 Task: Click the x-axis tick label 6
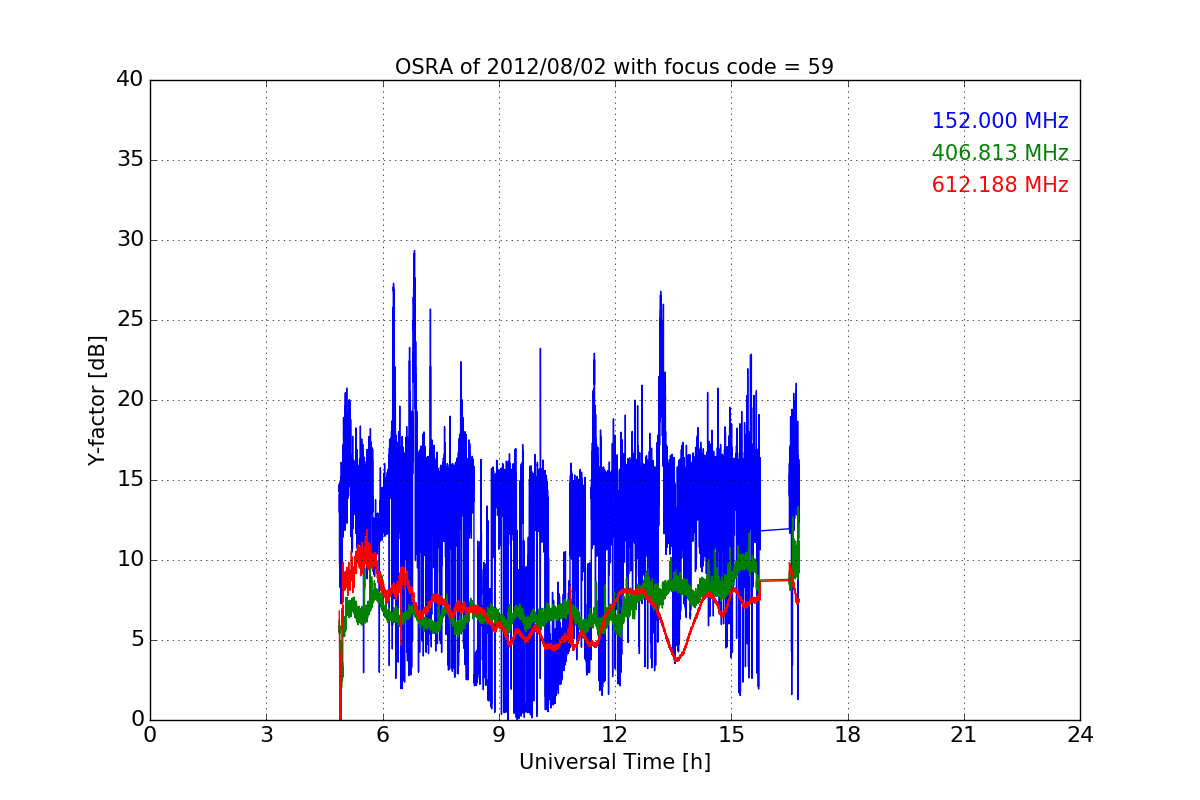(x=382, y=734)
